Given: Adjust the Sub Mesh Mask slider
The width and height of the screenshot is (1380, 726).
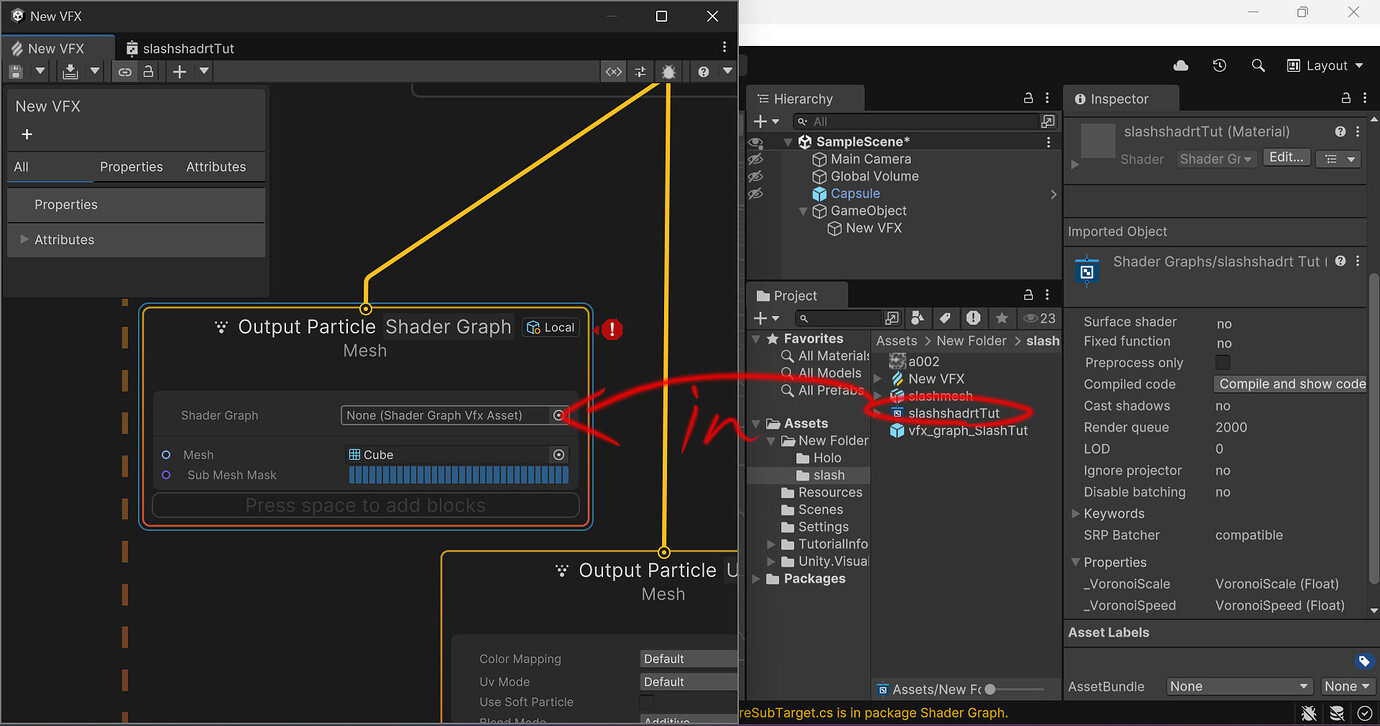Looking at the screenshot, I should click(459, 474).
